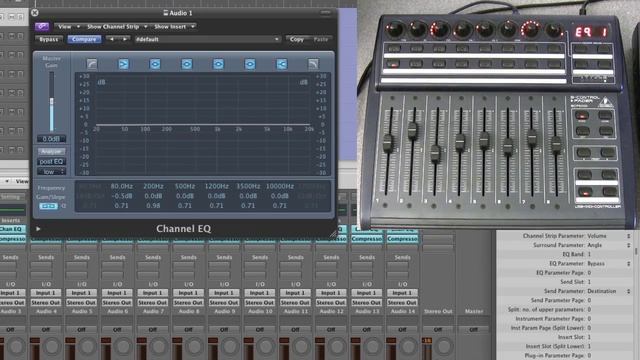Toggle the Gain-Q couple link button
The width and height of the screenshot is (640, 360).
pyautogui.click(x=48, y=206)
